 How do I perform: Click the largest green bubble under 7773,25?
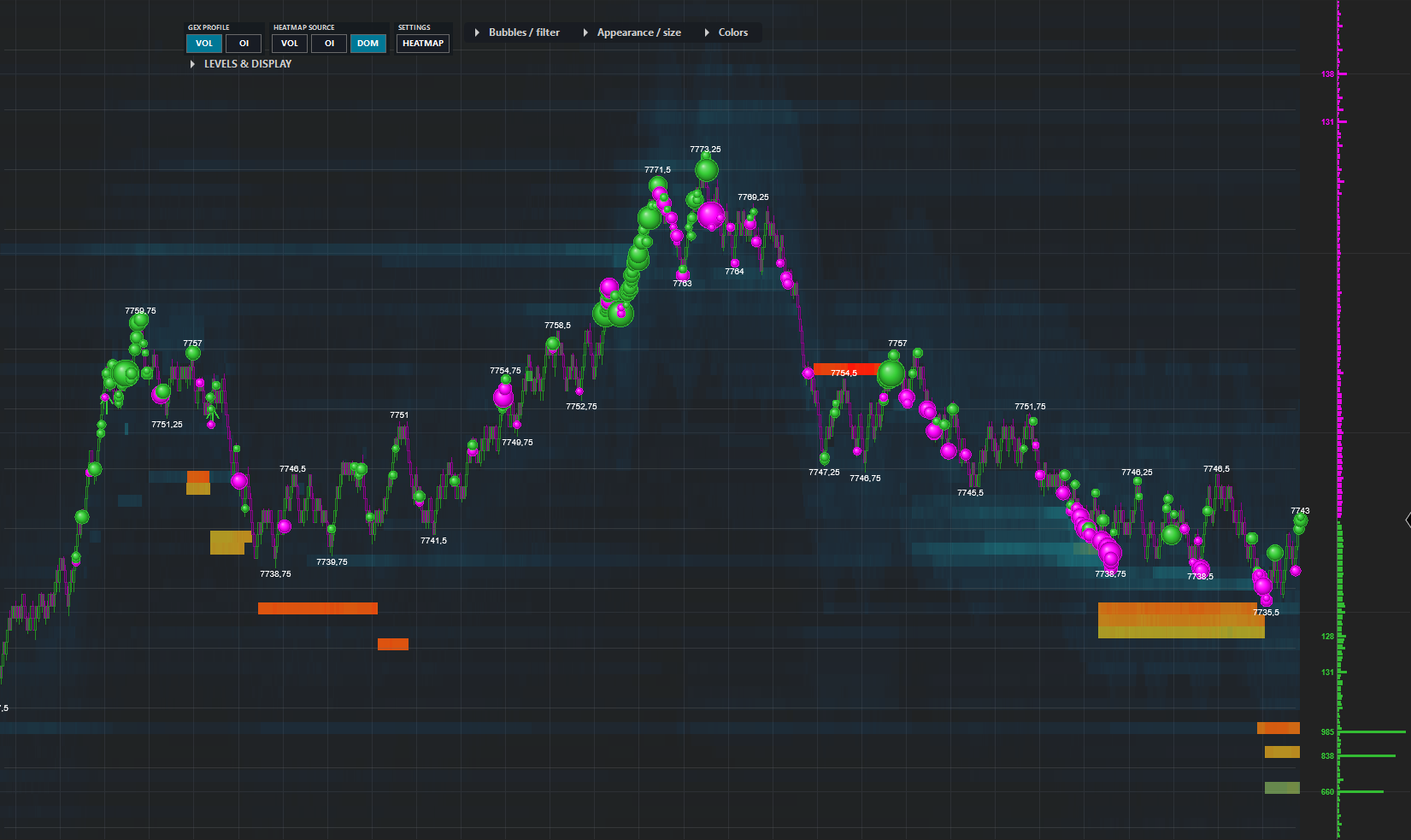[x=706, y=169]
